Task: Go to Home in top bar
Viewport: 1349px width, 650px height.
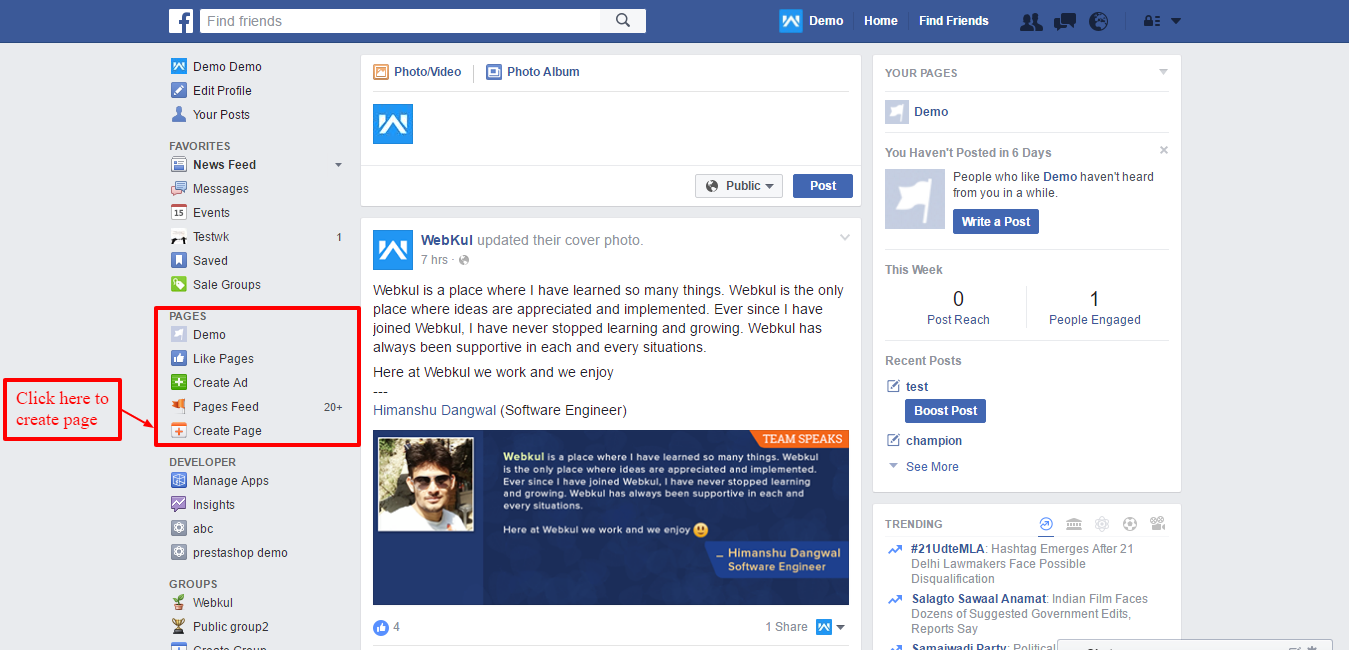Action: 881,21
